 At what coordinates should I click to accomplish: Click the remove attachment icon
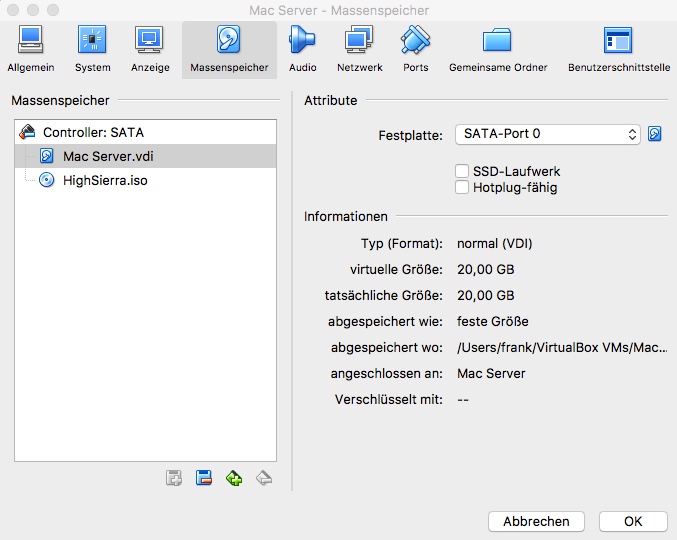pos(264,478)
